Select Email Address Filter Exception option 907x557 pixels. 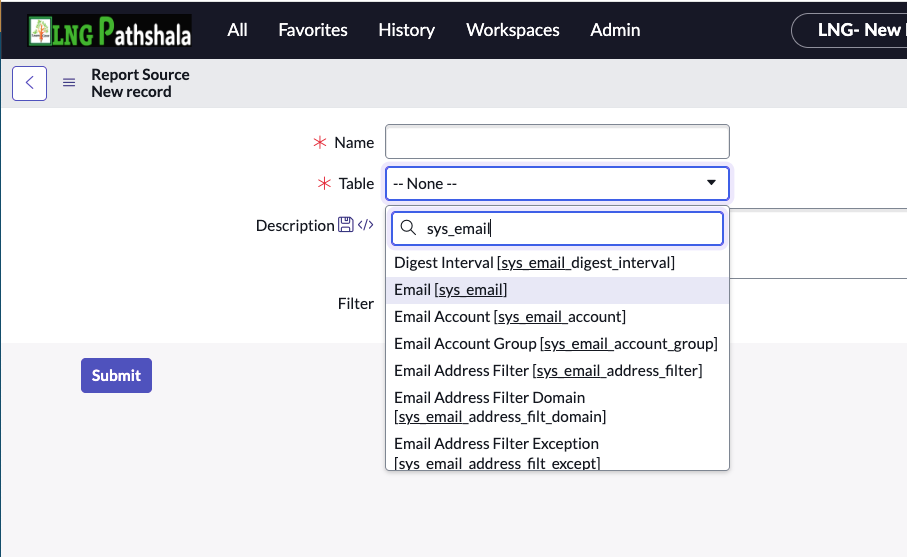coord(557,452)
